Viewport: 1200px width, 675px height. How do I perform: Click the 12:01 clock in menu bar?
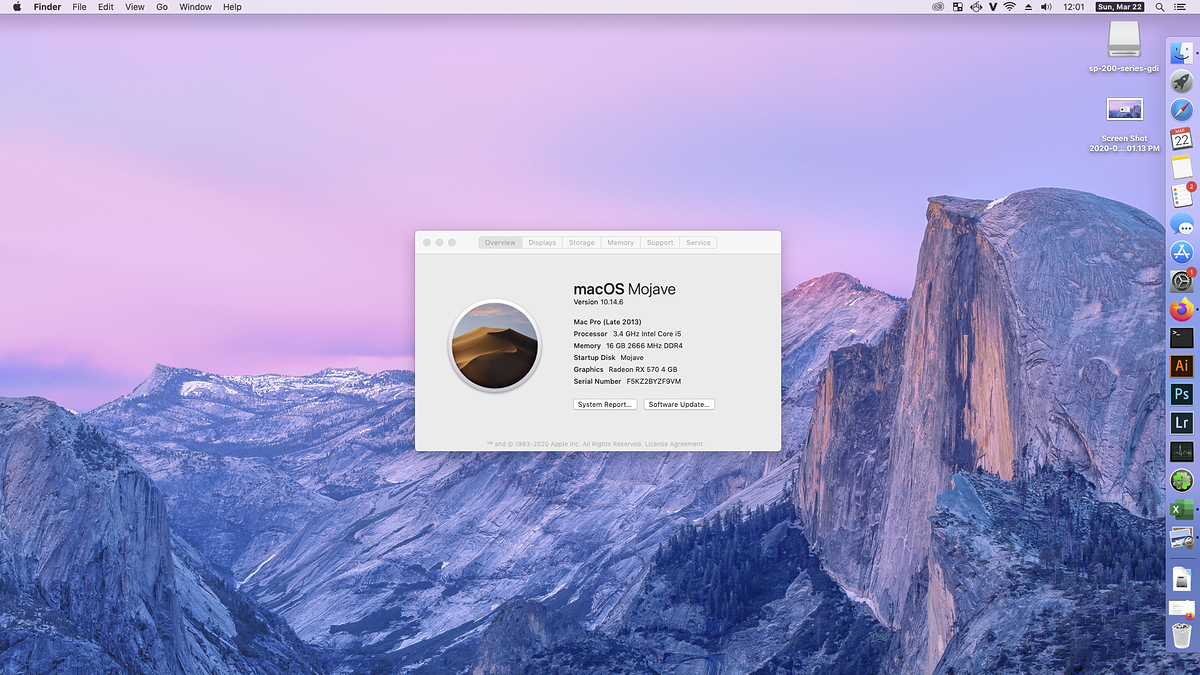[x=1074, y=7]
